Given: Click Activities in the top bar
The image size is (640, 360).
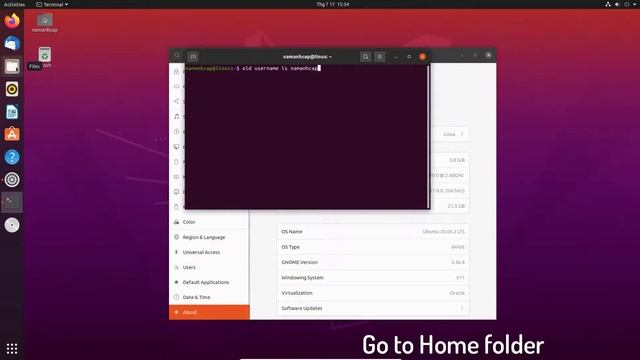Looking at the screenshot, I should [x=14, y=4].
